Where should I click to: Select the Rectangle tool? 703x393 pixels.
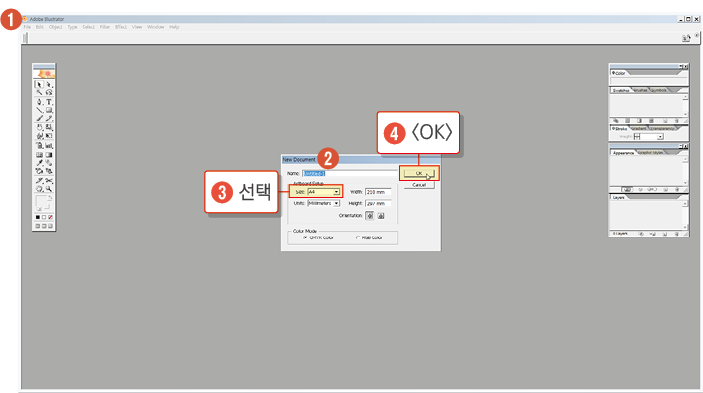[49, 110]
